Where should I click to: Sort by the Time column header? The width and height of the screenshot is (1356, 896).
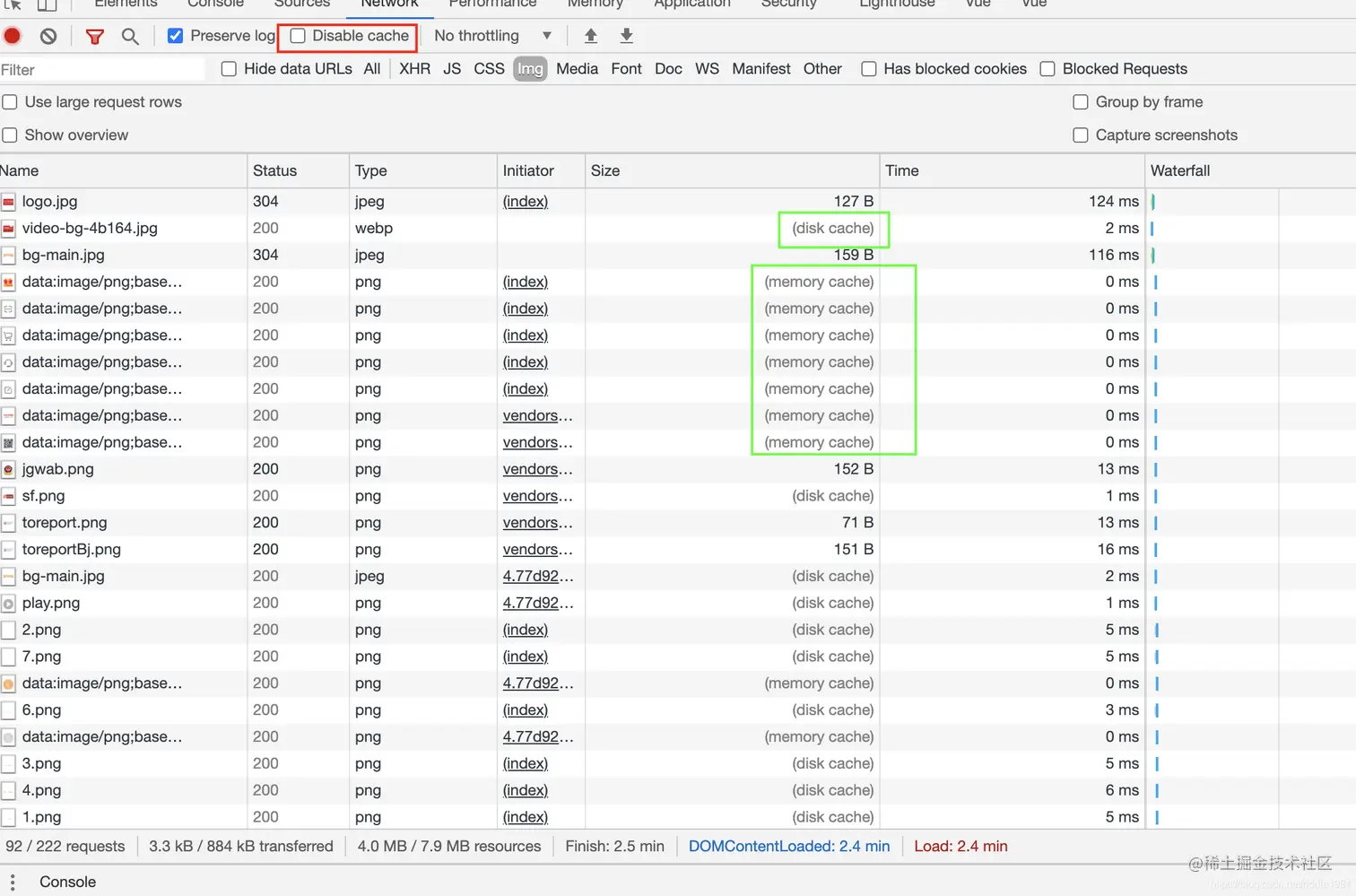[x=1012, y=171]
